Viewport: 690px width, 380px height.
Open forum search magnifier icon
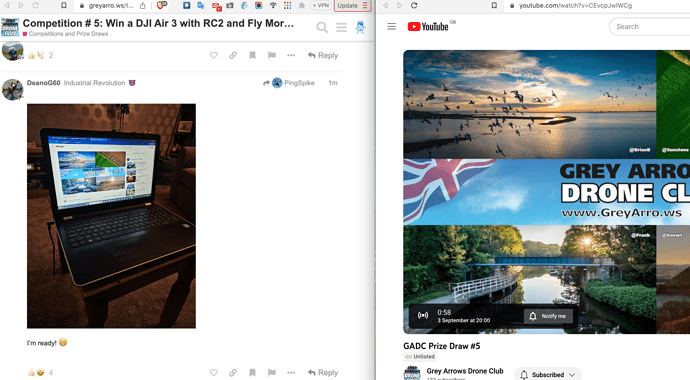coord(322,28)
